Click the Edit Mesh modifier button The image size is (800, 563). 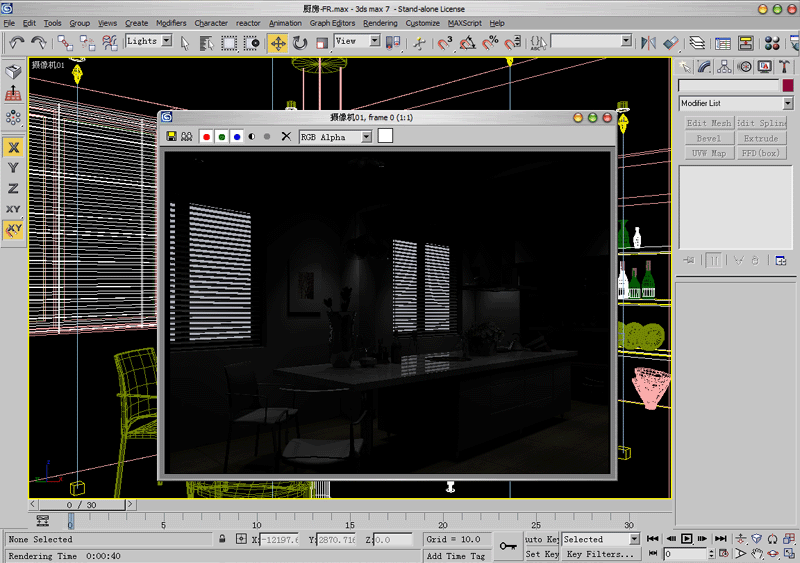pyautogui.click(x=709, y=123)
